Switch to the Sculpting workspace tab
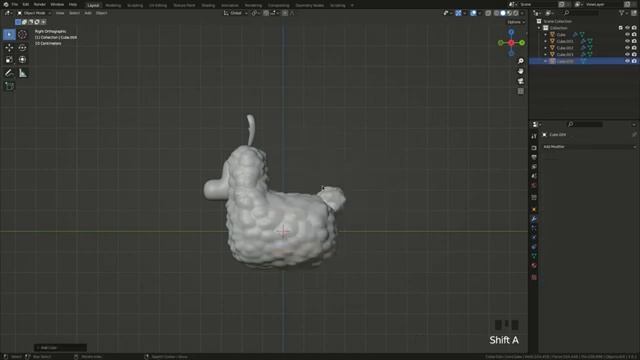Image resolution: width=640 pixels, height=360 pixels. pyautogui.click(x=135, y=6)
